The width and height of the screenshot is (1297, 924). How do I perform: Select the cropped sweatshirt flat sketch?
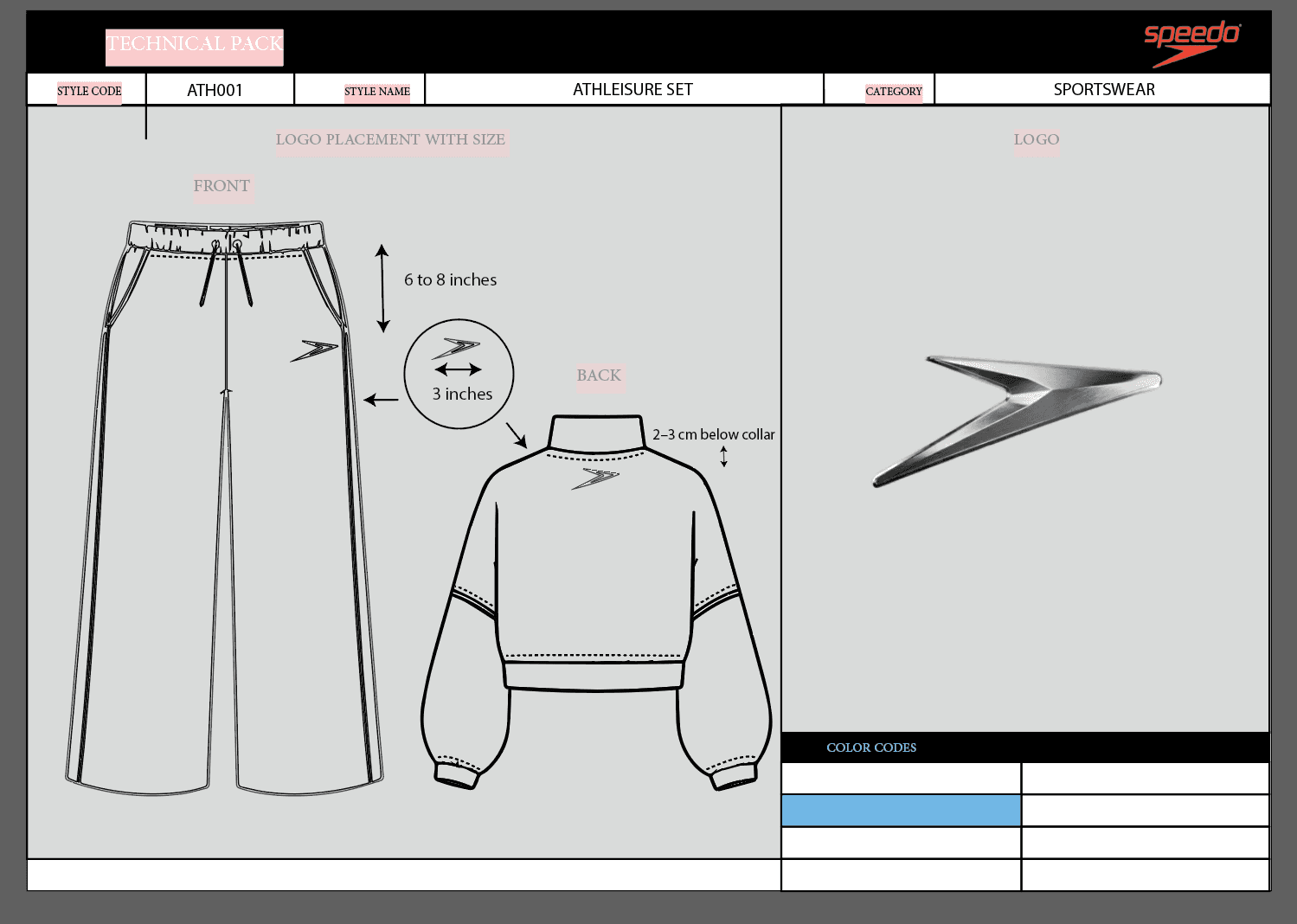596,602
